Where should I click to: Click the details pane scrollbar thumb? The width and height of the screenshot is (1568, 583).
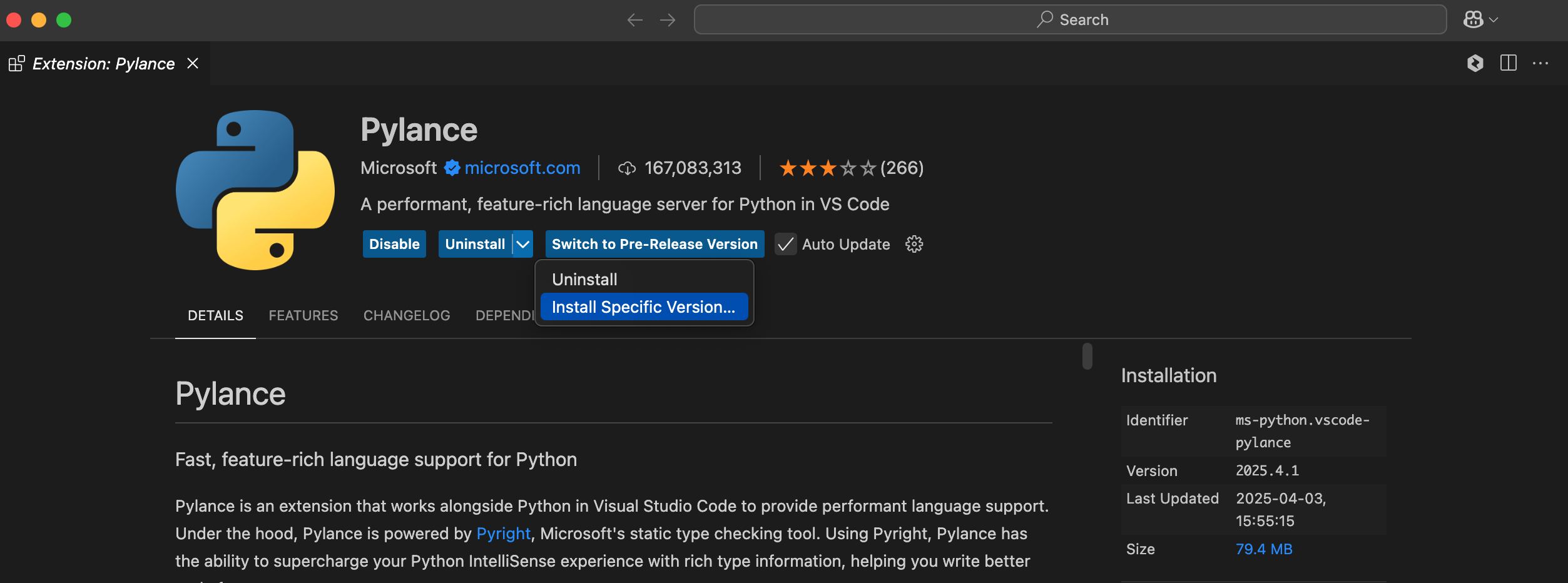(1087, 356)
